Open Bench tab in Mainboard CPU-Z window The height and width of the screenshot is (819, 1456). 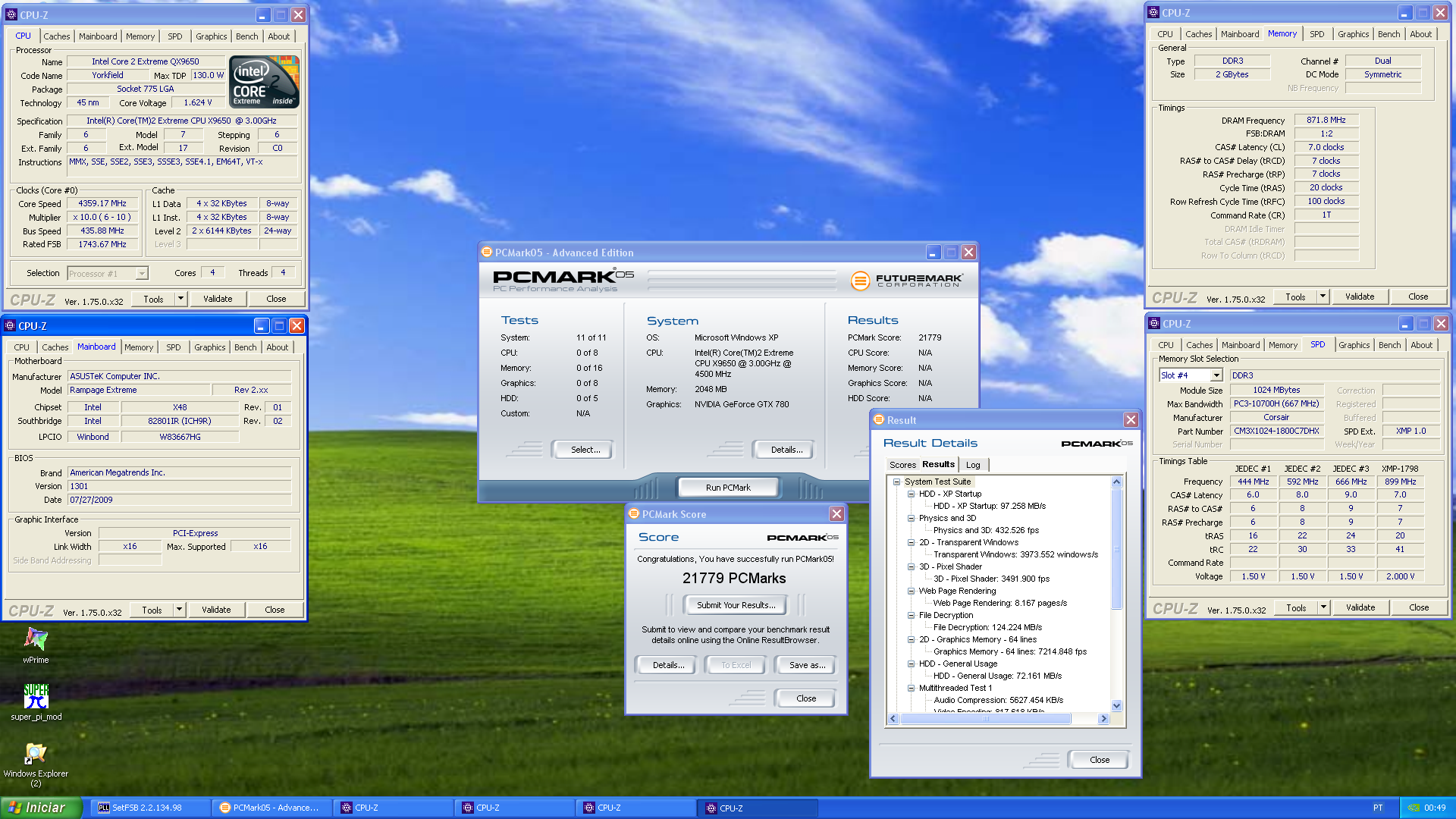click(245, 347)
